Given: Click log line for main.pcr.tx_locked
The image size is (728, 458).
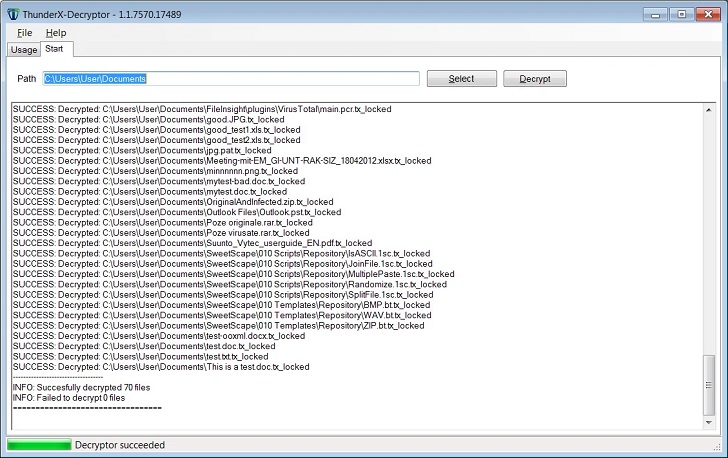Looking at the screenshot, I should (x=202, y=109).
